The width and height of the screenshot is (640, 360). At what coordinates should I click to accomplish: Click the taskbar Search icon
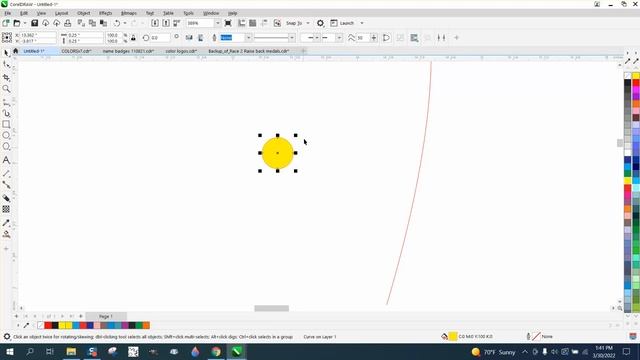(x=30, y=351)
